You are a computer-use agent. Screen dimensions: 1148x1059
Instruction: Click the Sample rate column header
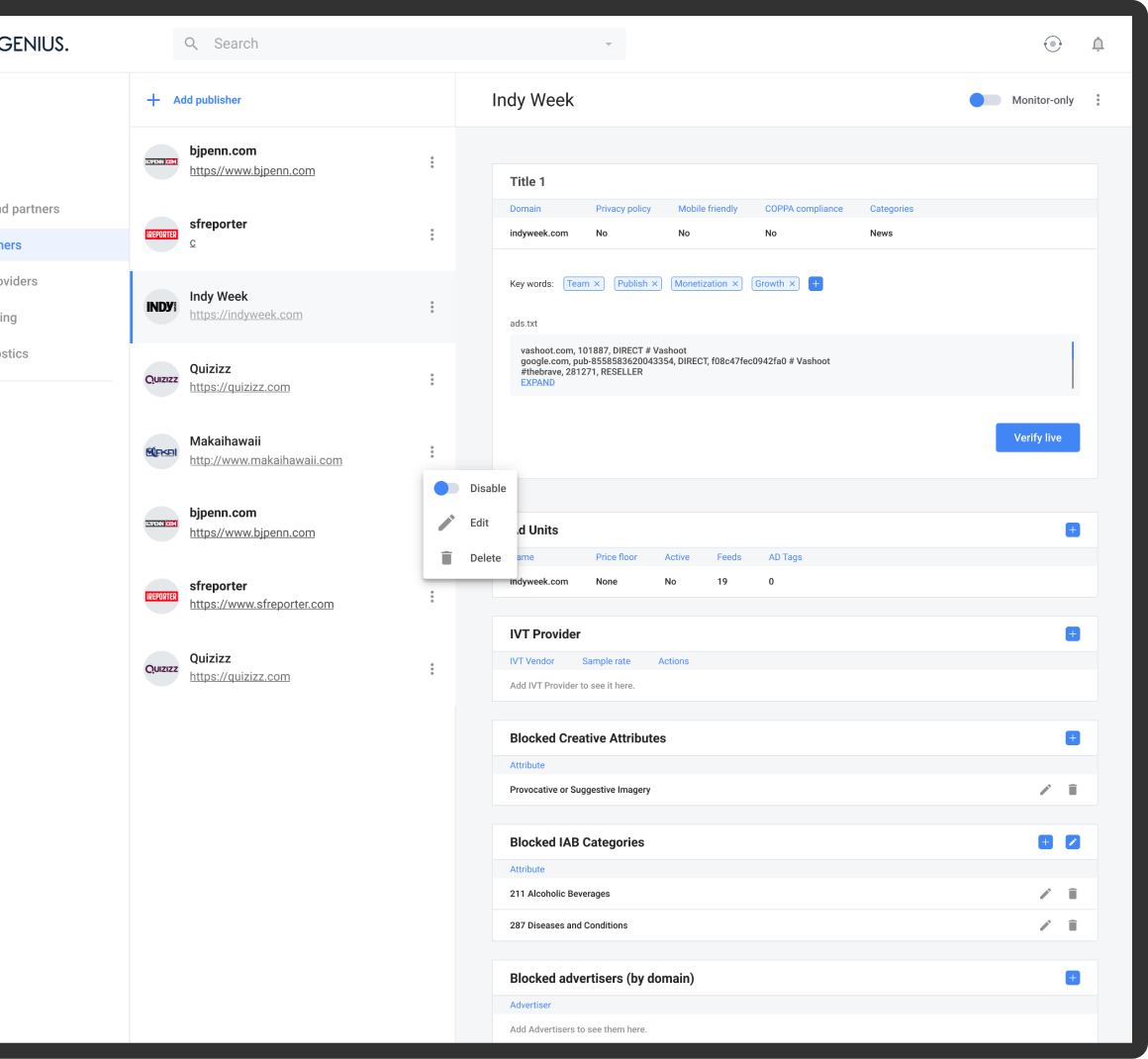tap(607, 661)
